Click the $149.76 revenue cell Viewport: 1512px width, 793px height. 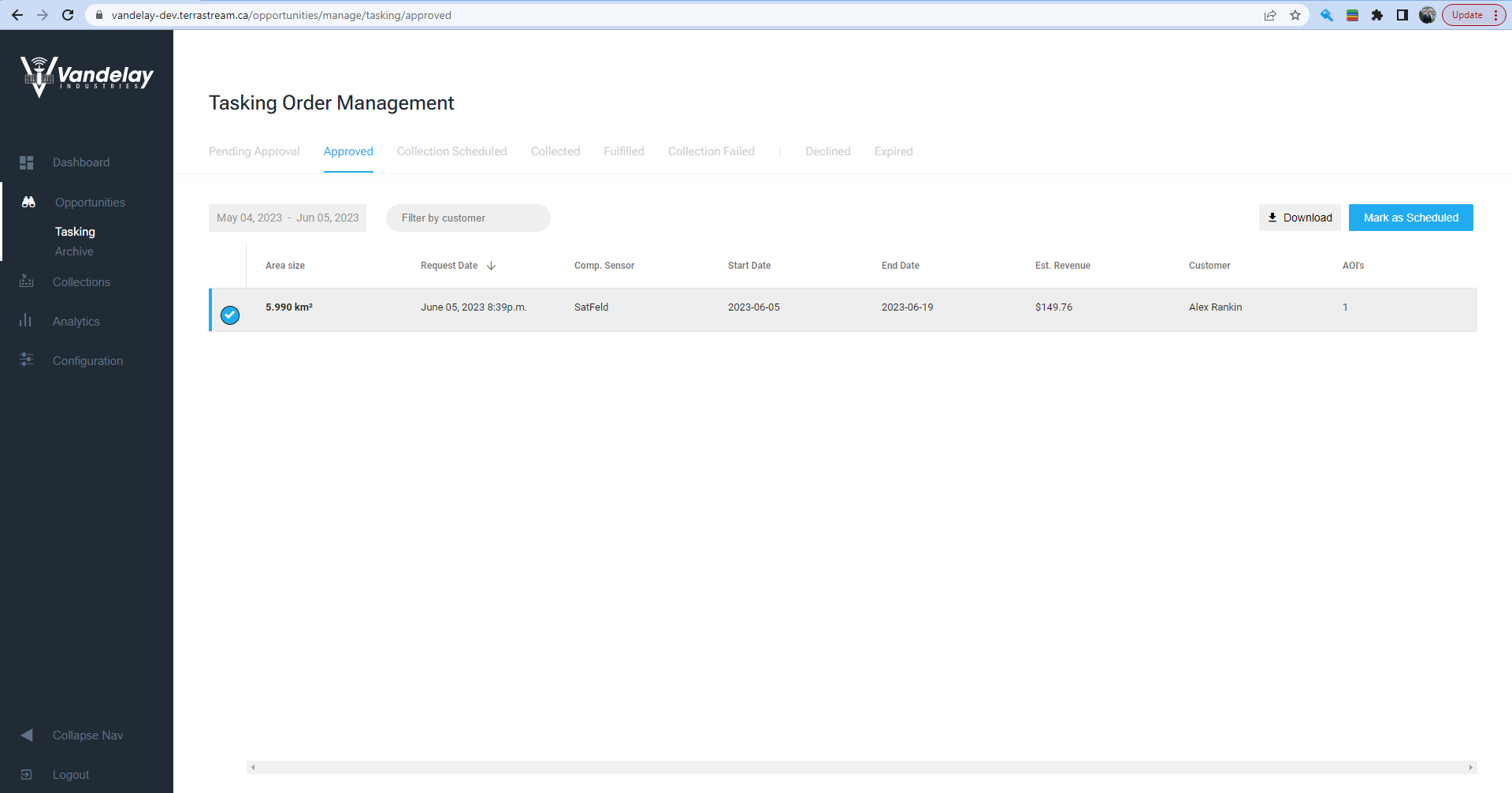[x=1054, y=307]
